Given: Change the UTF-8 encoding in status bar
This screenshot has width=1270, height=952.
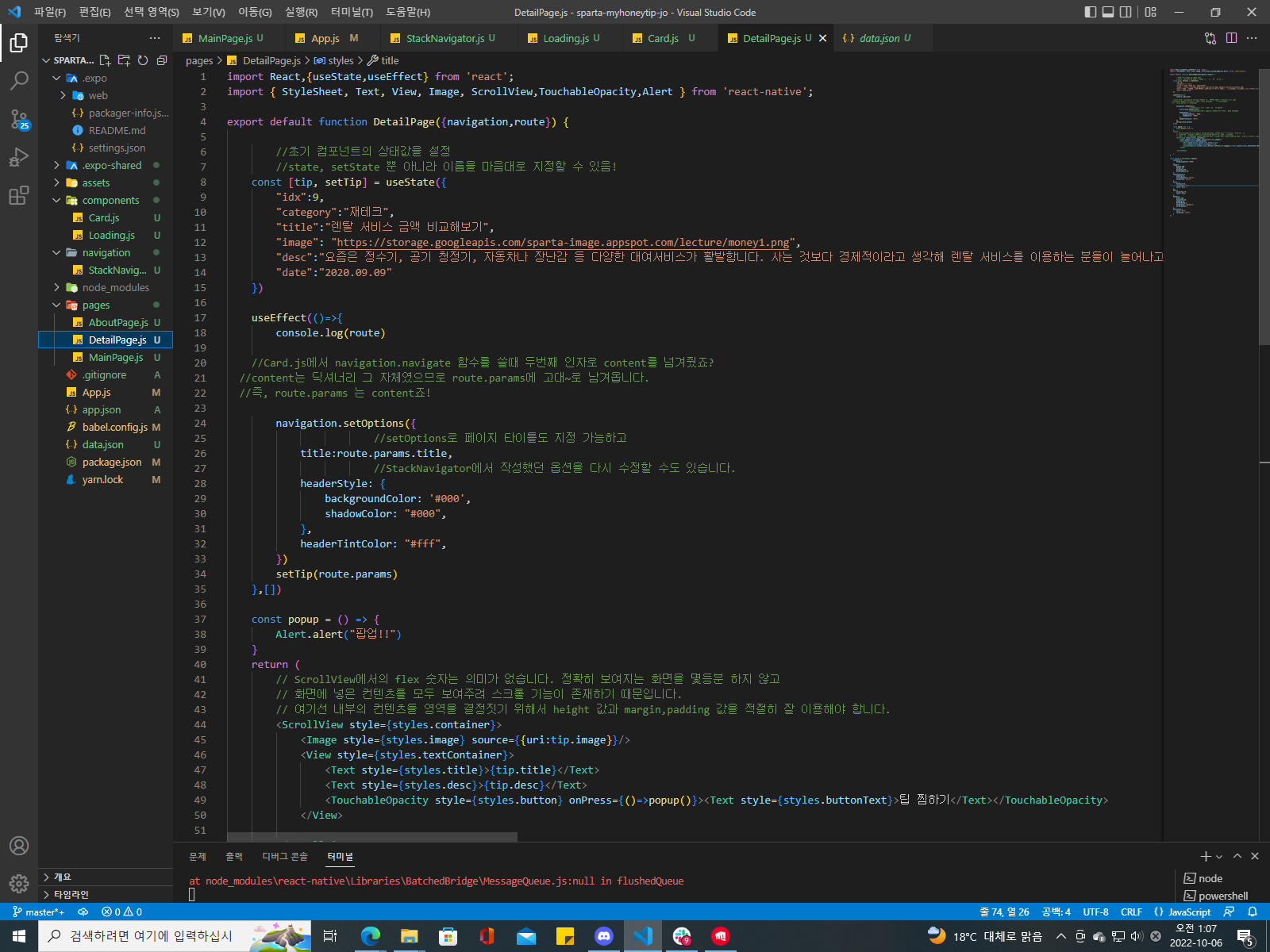Looking at the screenshot, I should click(x=1095, y=912).
